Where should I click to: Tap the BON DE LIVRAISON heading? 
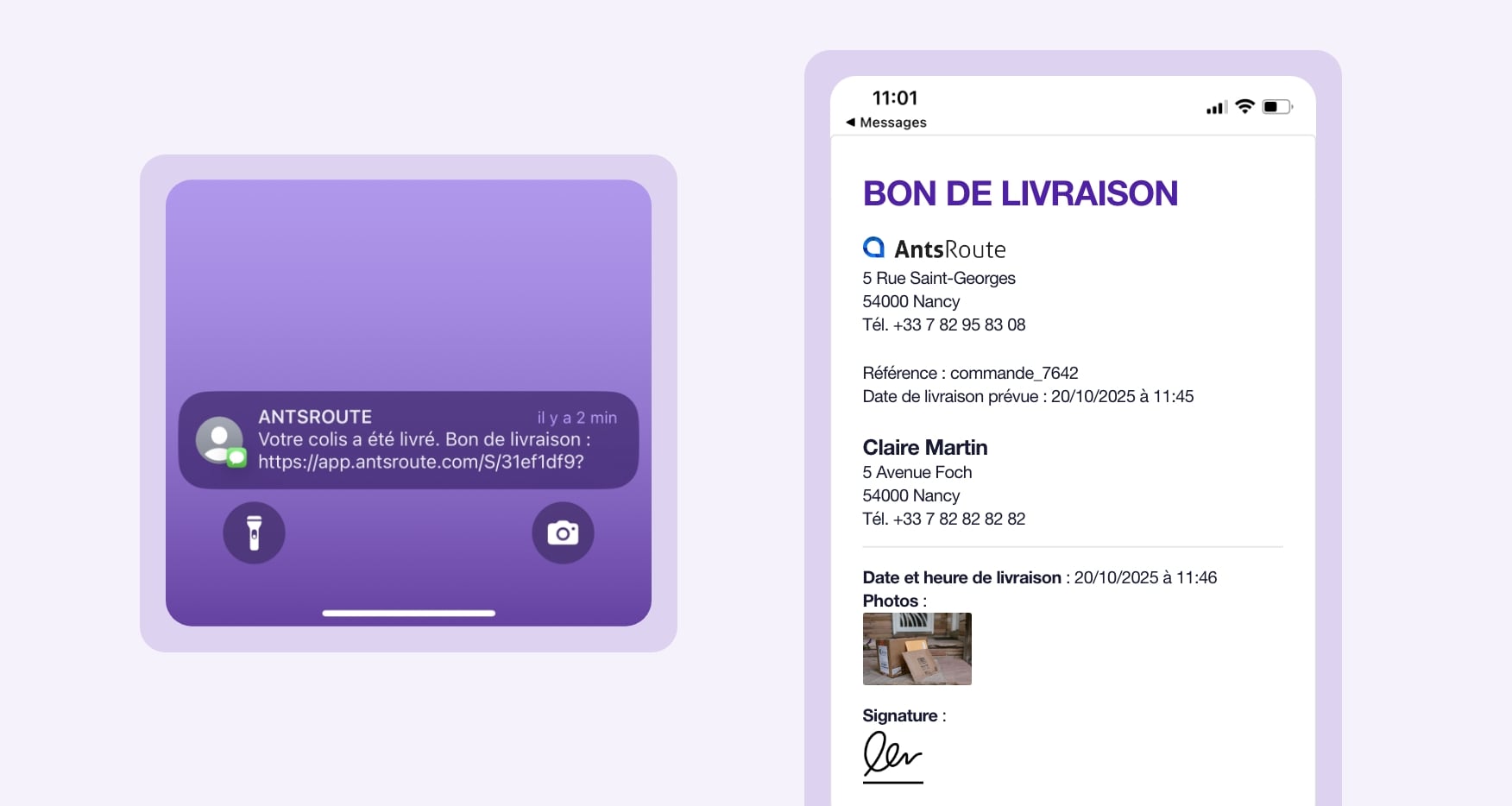(1022, 194)
